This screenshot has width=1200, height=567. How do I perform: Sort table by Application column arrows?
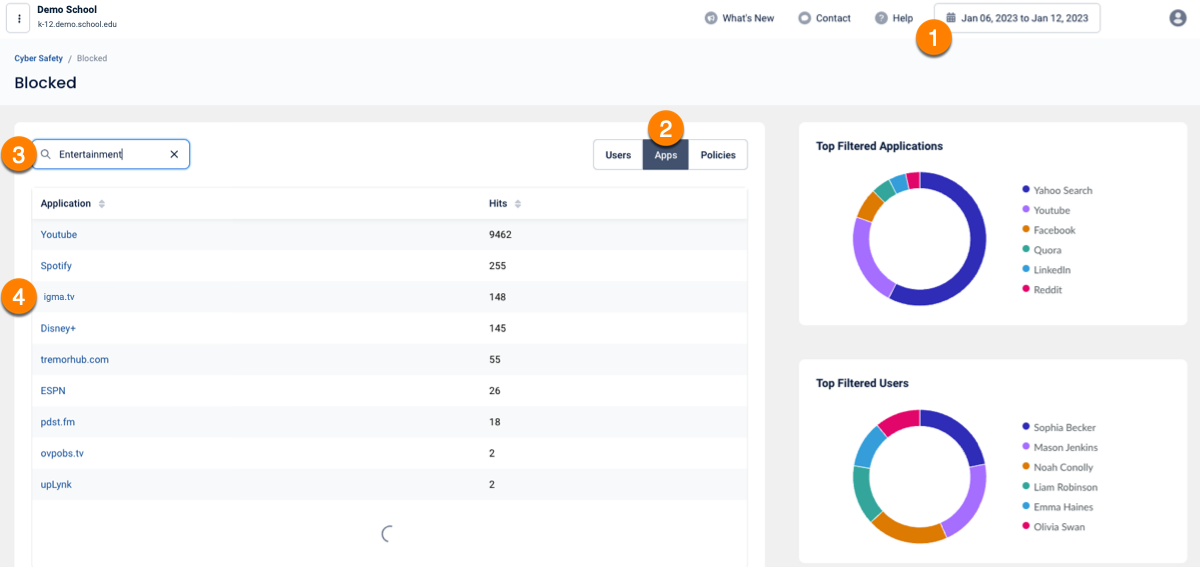tap(101, 204)
